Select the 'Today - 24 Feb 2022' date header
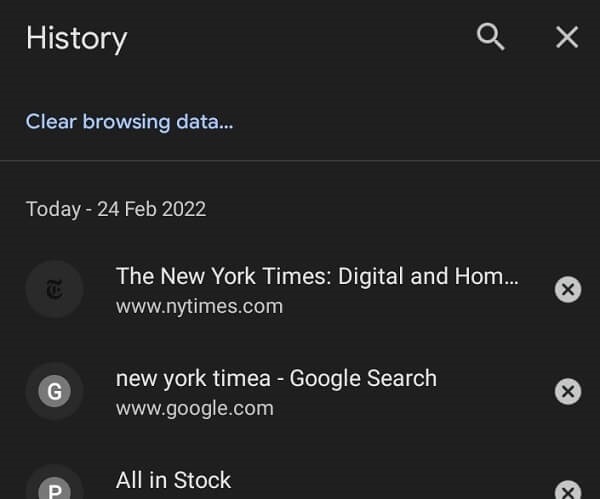Image resolution: width=600 pixels, height=499 pixels. point(116,210)
